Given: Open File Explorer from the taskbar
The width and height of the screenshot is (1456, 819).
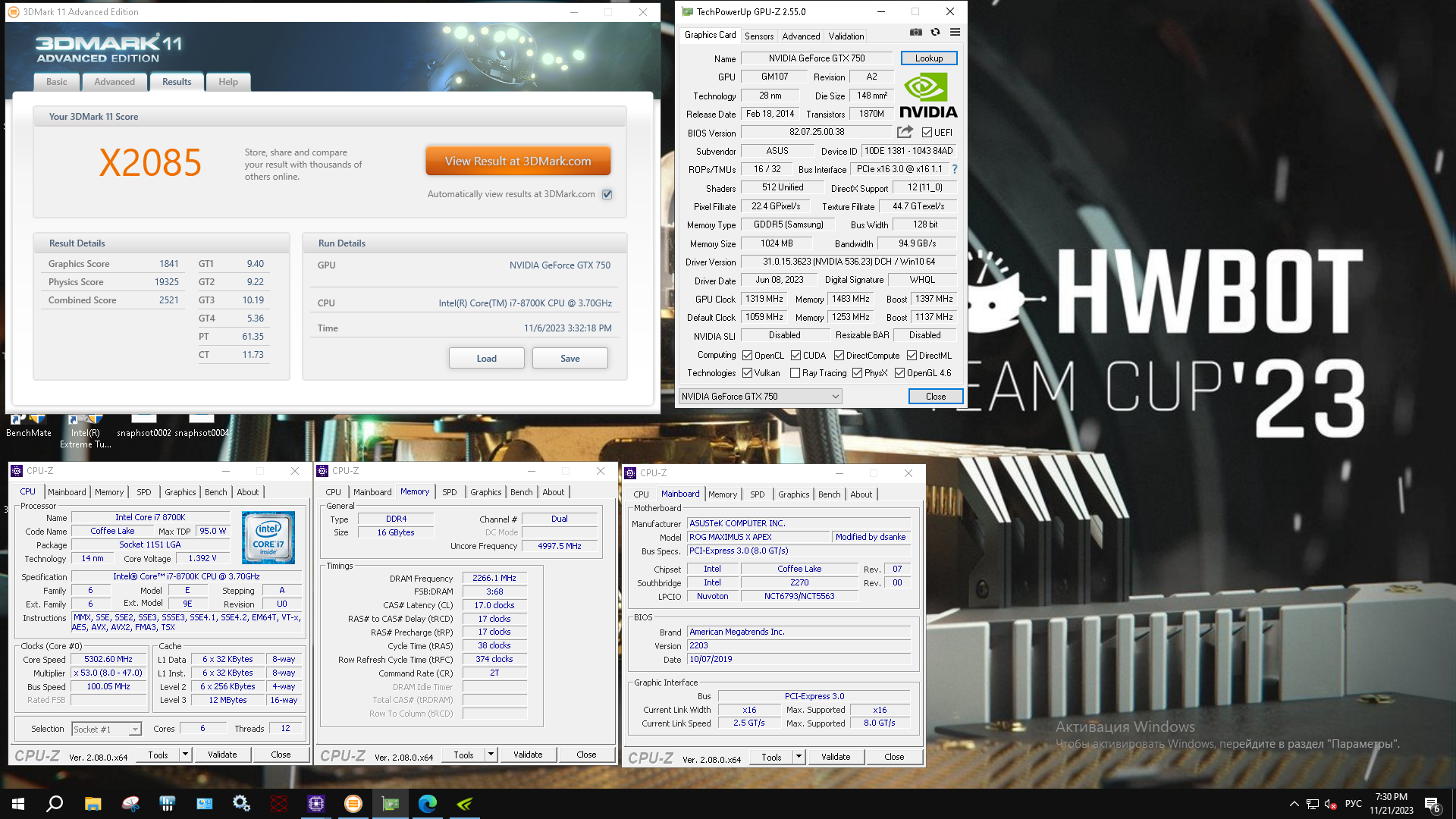Looking at the screenshot, I should tap(93, 804).
